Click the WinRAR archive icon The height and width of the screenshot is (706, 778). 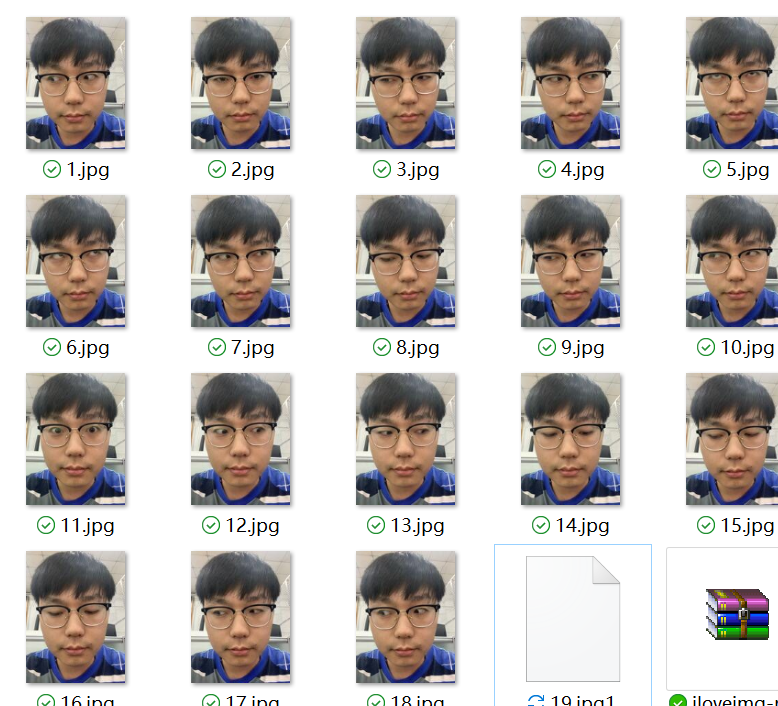pos(737,614)
